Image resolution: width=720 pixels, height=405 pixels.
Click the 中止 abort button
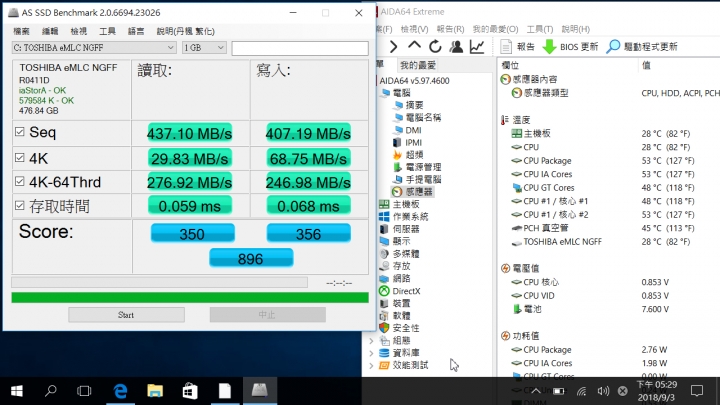(x=268, y=315)
